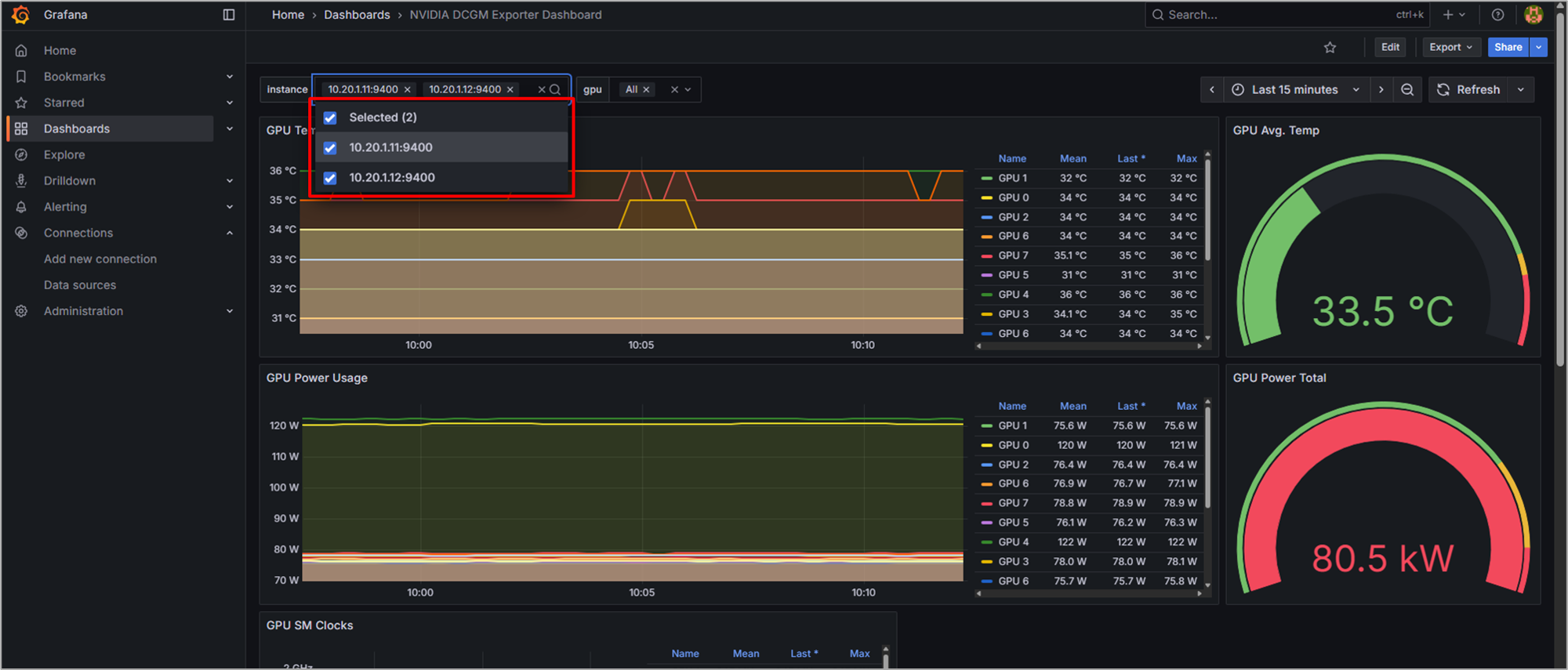Expand the Export dropdown
This screenshot has height=670, width=1568.
(x=1450, y=48)
